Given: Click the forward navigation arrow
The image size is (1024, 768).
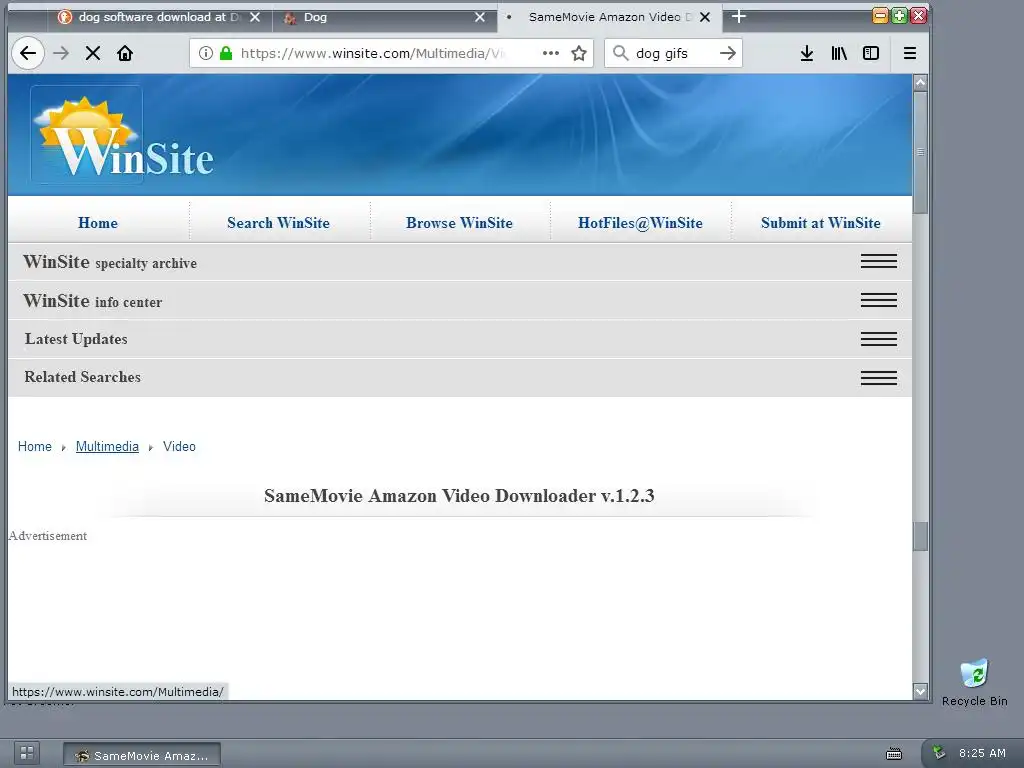Looking at the screenshot, I should (61, 53).
